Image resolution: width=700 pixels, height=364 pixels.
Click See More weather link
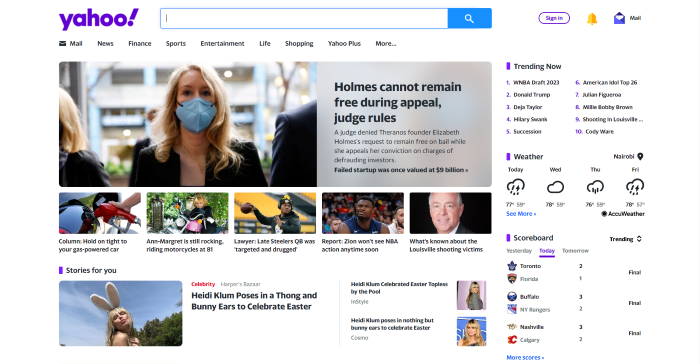(x=521, y=214)
